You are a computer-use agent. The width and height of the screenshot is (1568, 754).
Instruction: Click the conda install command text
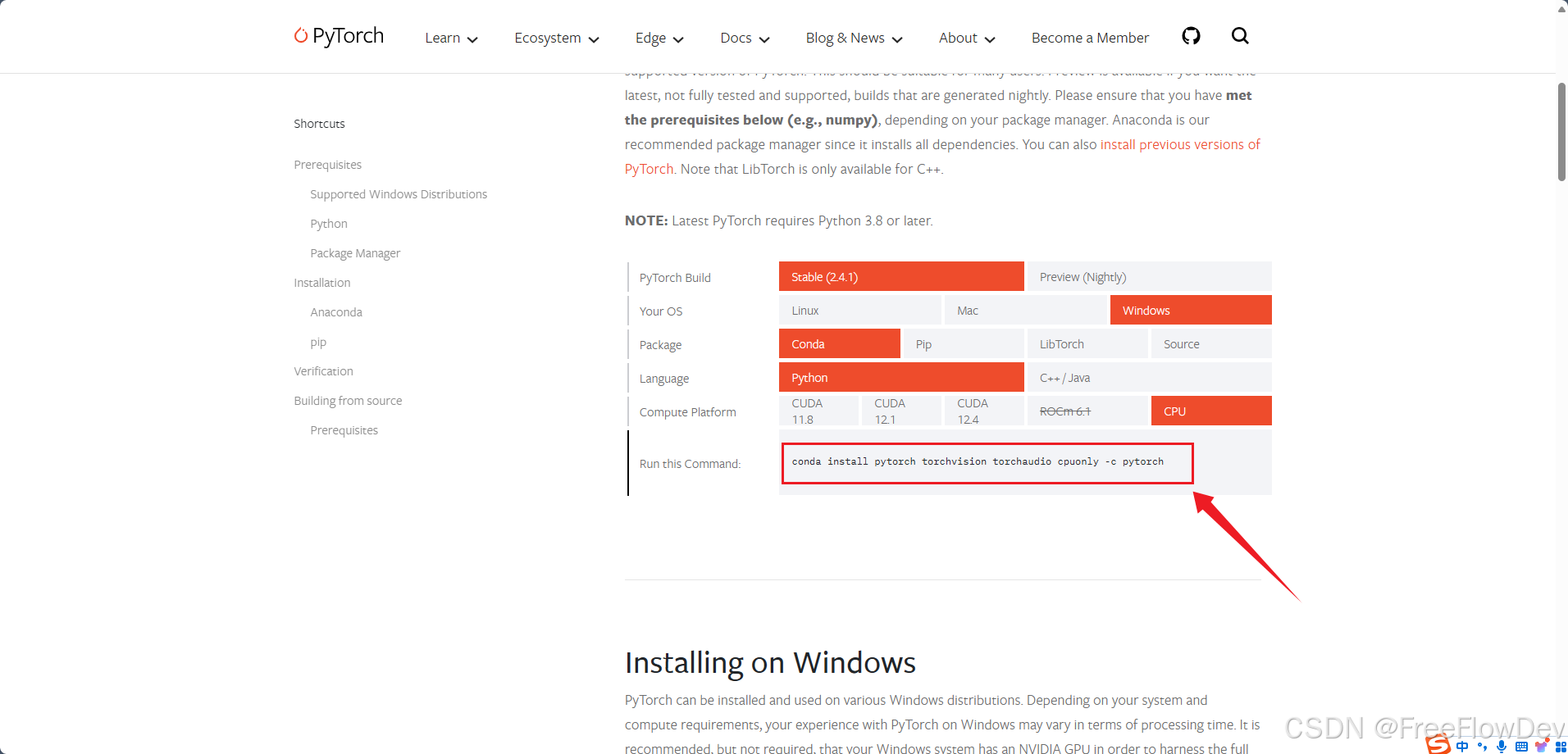pyautogui.click(x=978, y=461)
